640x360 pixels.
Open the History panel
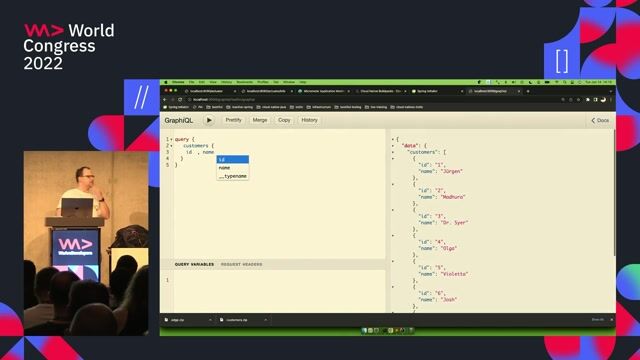309,120
